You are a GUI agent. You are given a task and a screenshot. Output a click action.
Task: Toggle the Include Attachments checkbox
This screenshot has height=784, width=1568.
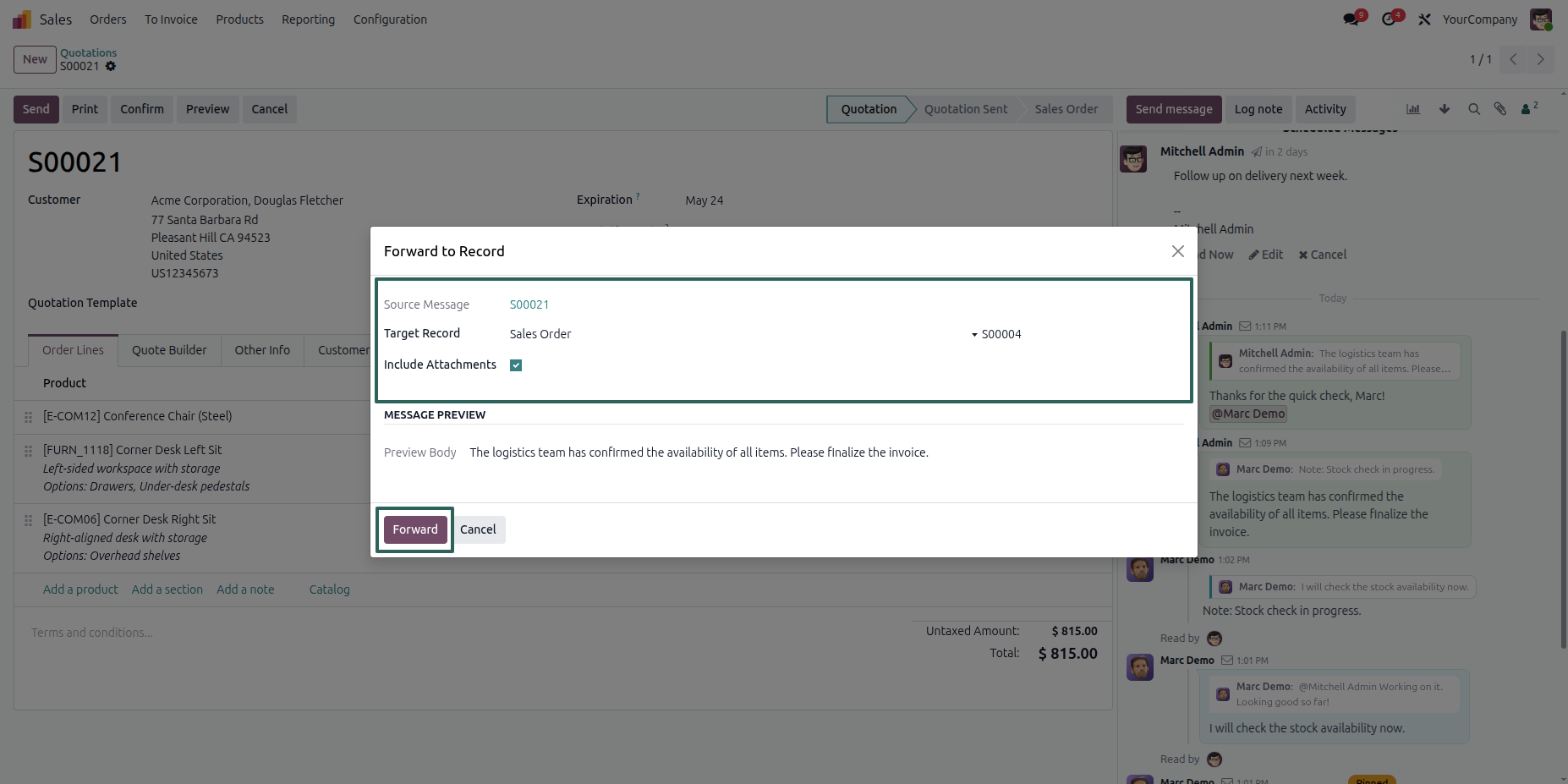pyautogui.click(x=516, y=365)
